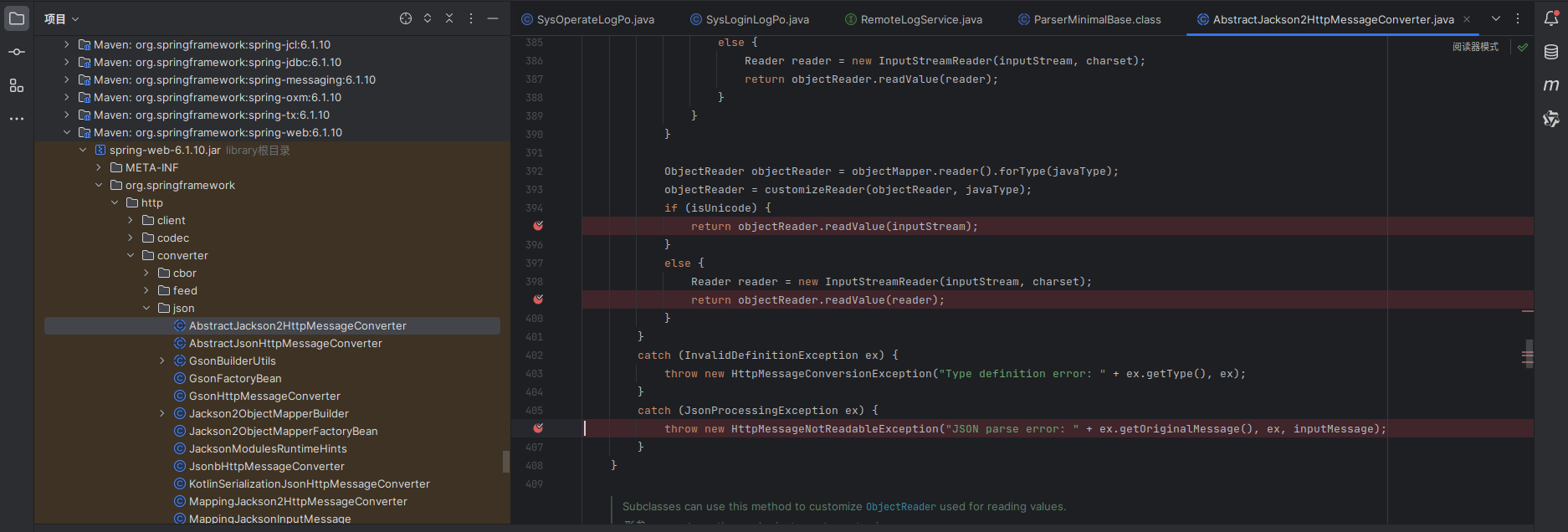Toggle reader mode (阅读器模式)
The height and width of the screenshot is (532, 1568).
click(x=1475, y=47)
